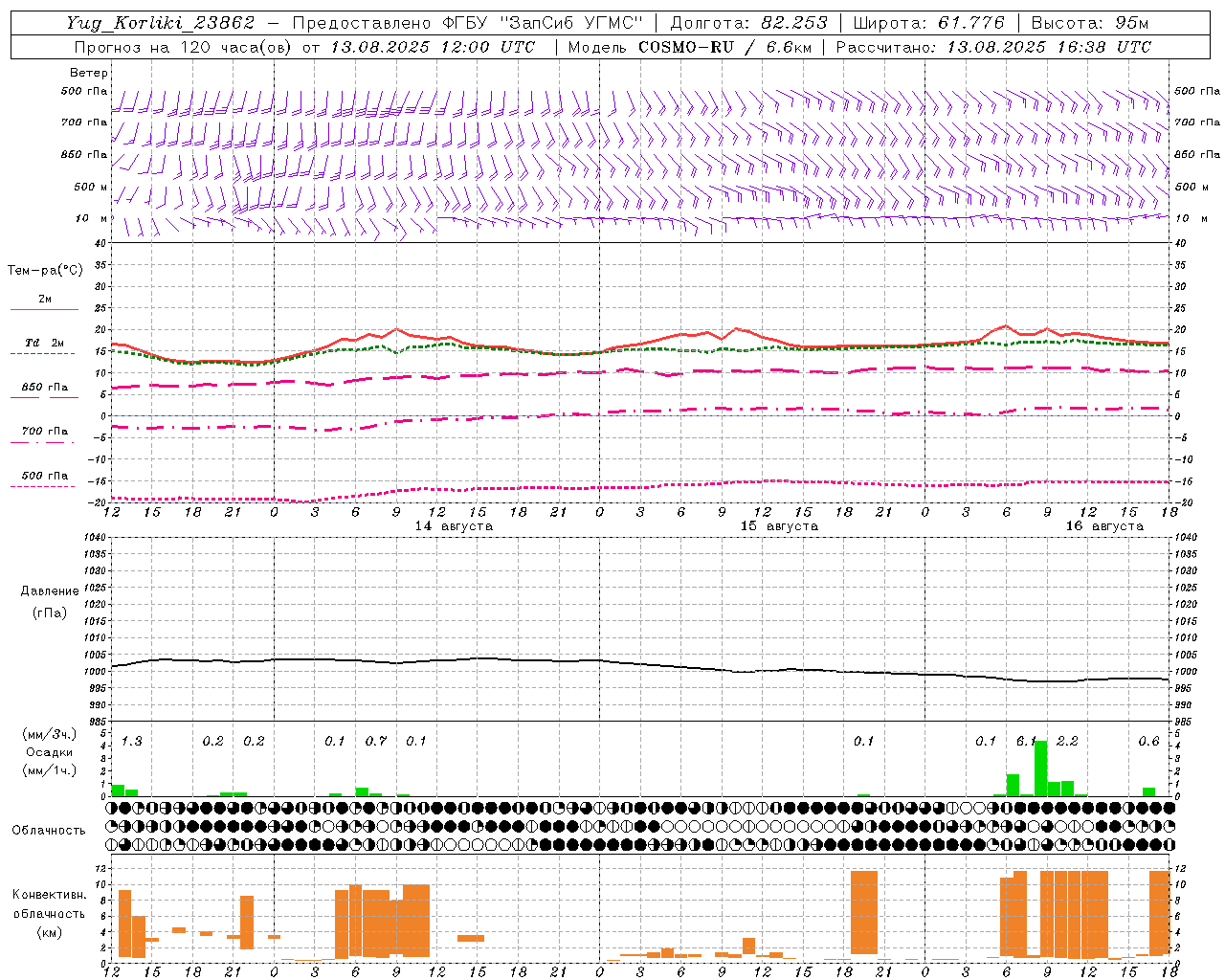Click the (мм/1ч.) unit label
The width and height of the screenshot is (1225, 980).
50,770
